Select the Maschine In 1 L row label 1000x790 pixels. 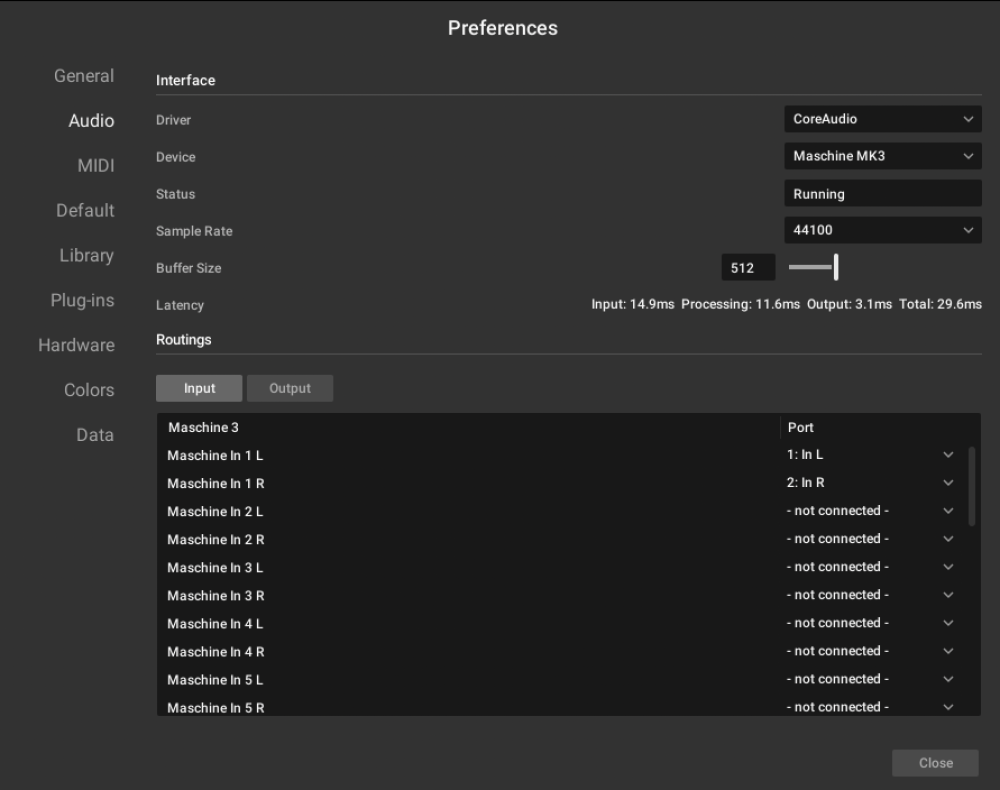[215, 455]
